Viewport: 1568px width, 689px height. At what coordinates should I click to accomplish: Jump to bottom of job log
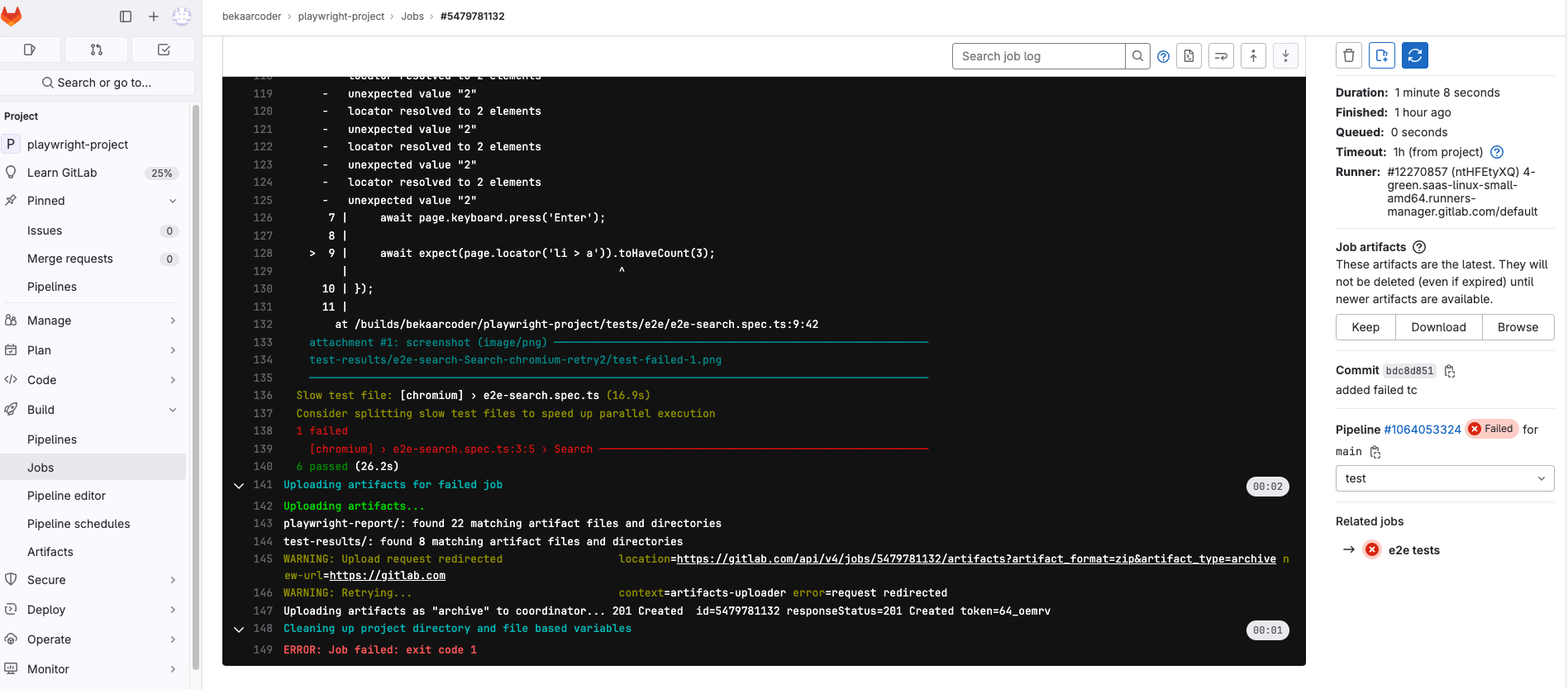[x=1285, y=56]
